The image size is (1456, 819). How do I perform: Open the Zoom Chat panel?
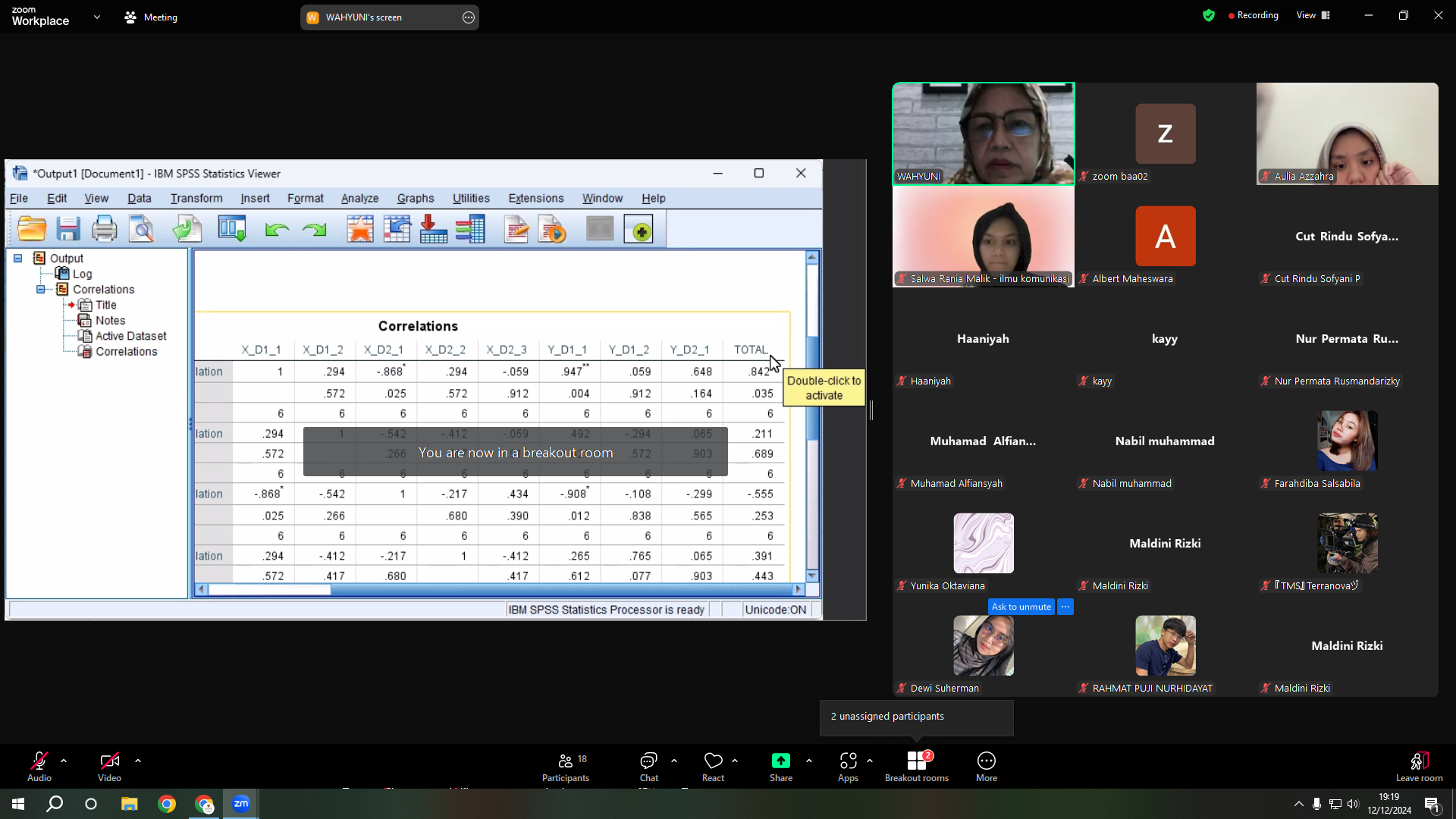coord(648,767)
